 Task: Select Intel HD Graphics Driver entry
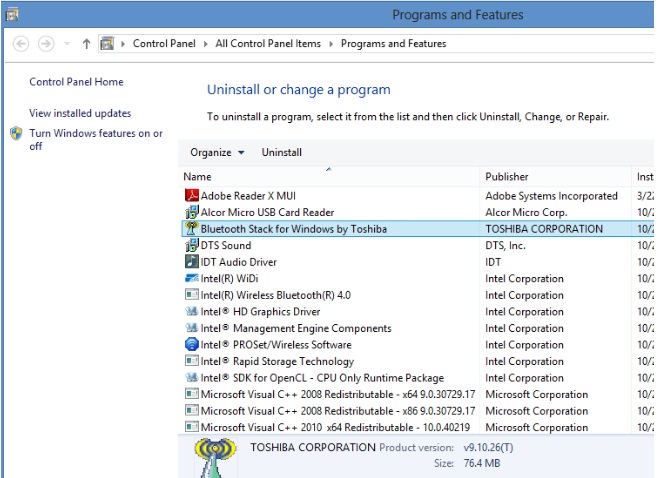pyautogui.click(x=260, y=312)
